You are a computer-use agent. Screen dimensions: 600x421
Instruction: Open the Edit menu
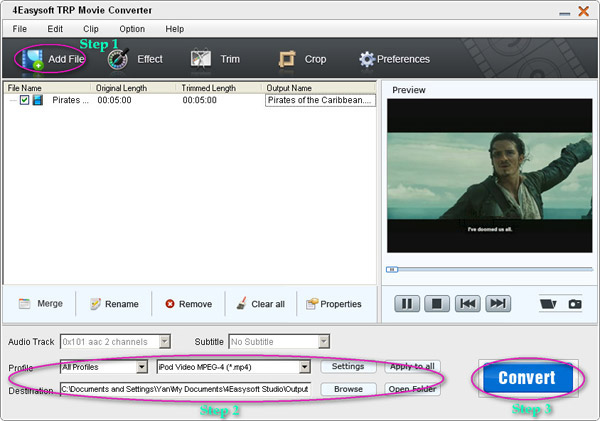(x=55, y=29)
